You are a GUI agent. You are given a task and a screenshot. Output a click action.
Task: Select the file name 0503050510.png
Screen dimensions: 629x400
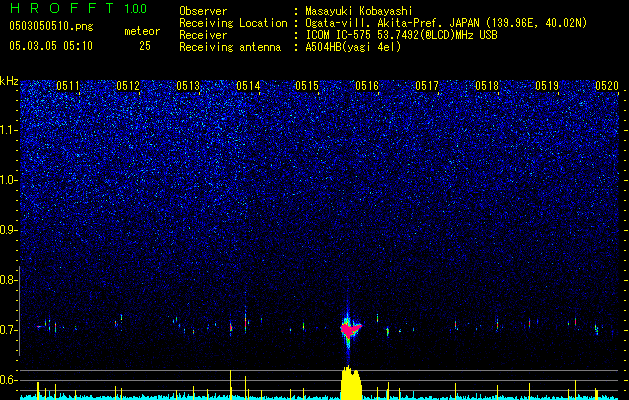[x=51, y=26]
